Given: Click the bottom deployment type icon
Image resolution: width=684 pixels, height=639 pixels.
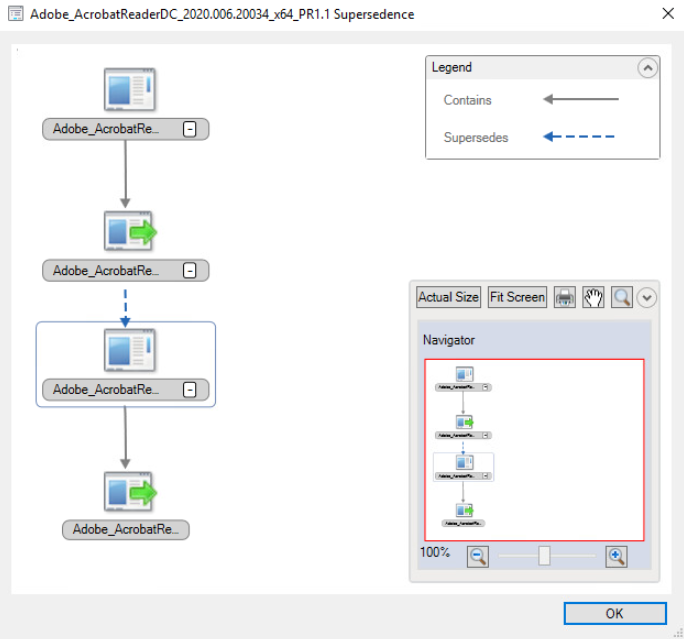Looking at the screenshot, I should pyautogui.click(x=130, y=492).
